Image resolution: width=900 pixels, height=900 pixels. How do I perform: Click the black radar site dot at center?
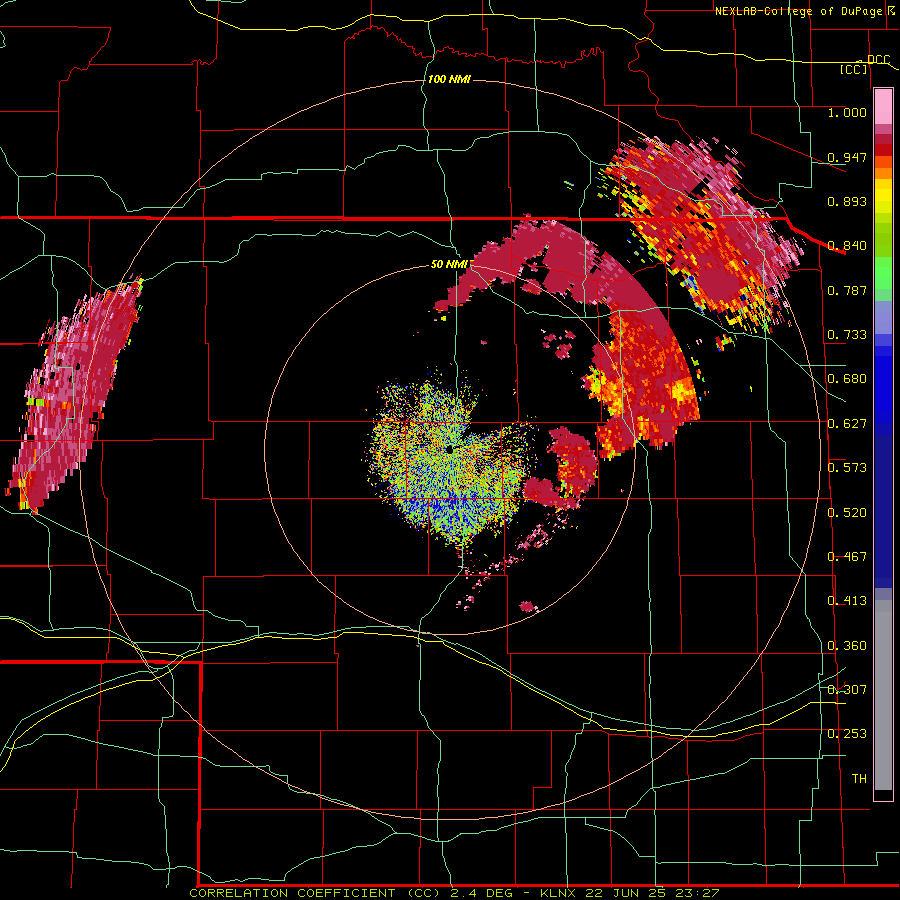pyautogui.click(x=449, y=449)
